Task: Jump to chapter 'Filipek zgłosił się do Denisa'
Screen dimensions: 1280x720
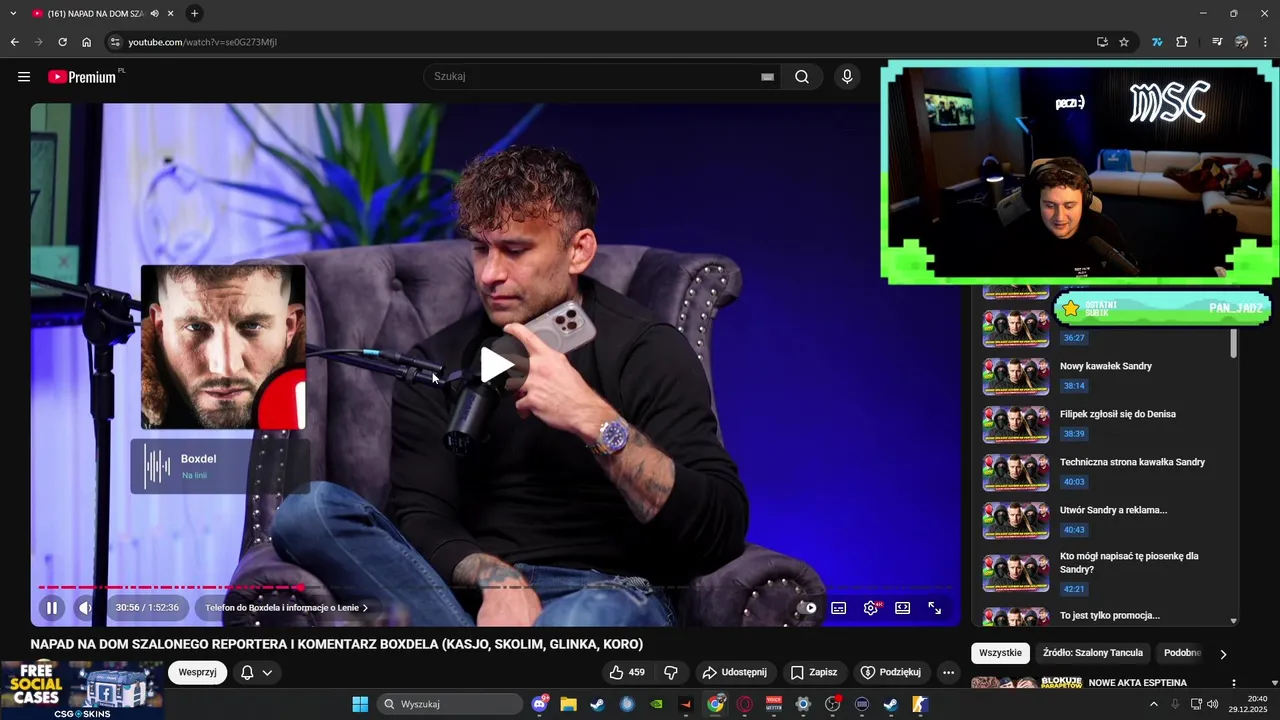Action: [x=1117, y=414]
